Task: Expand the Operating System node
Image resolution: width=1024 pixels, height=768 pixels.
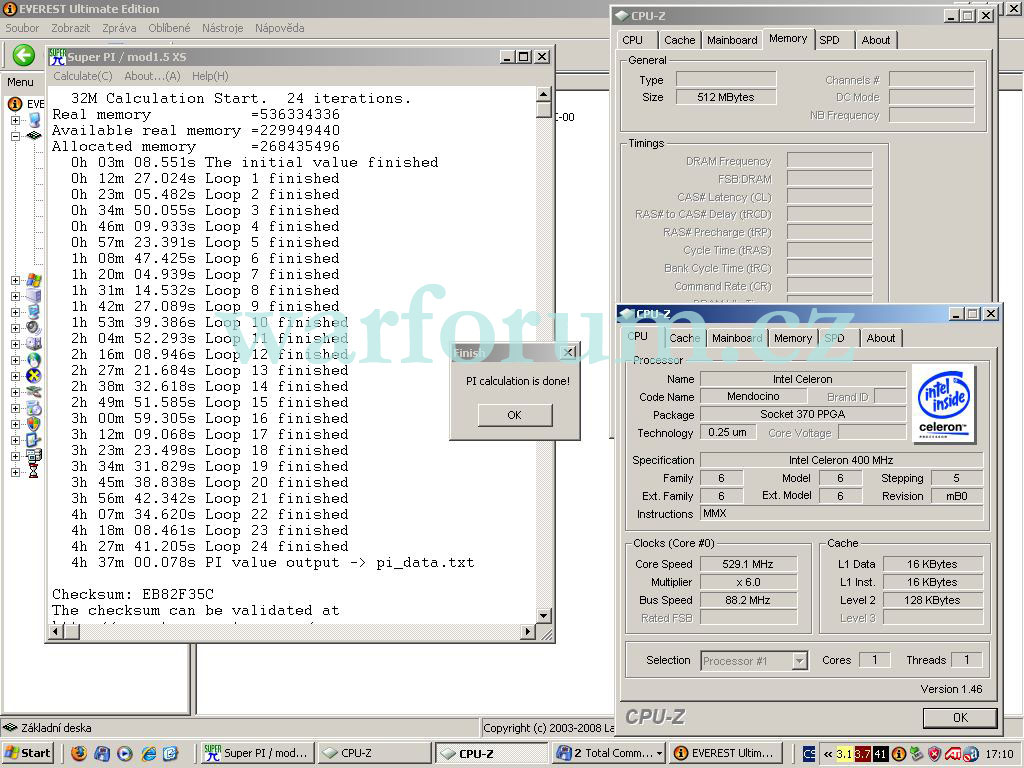Action: click(15, 280)
